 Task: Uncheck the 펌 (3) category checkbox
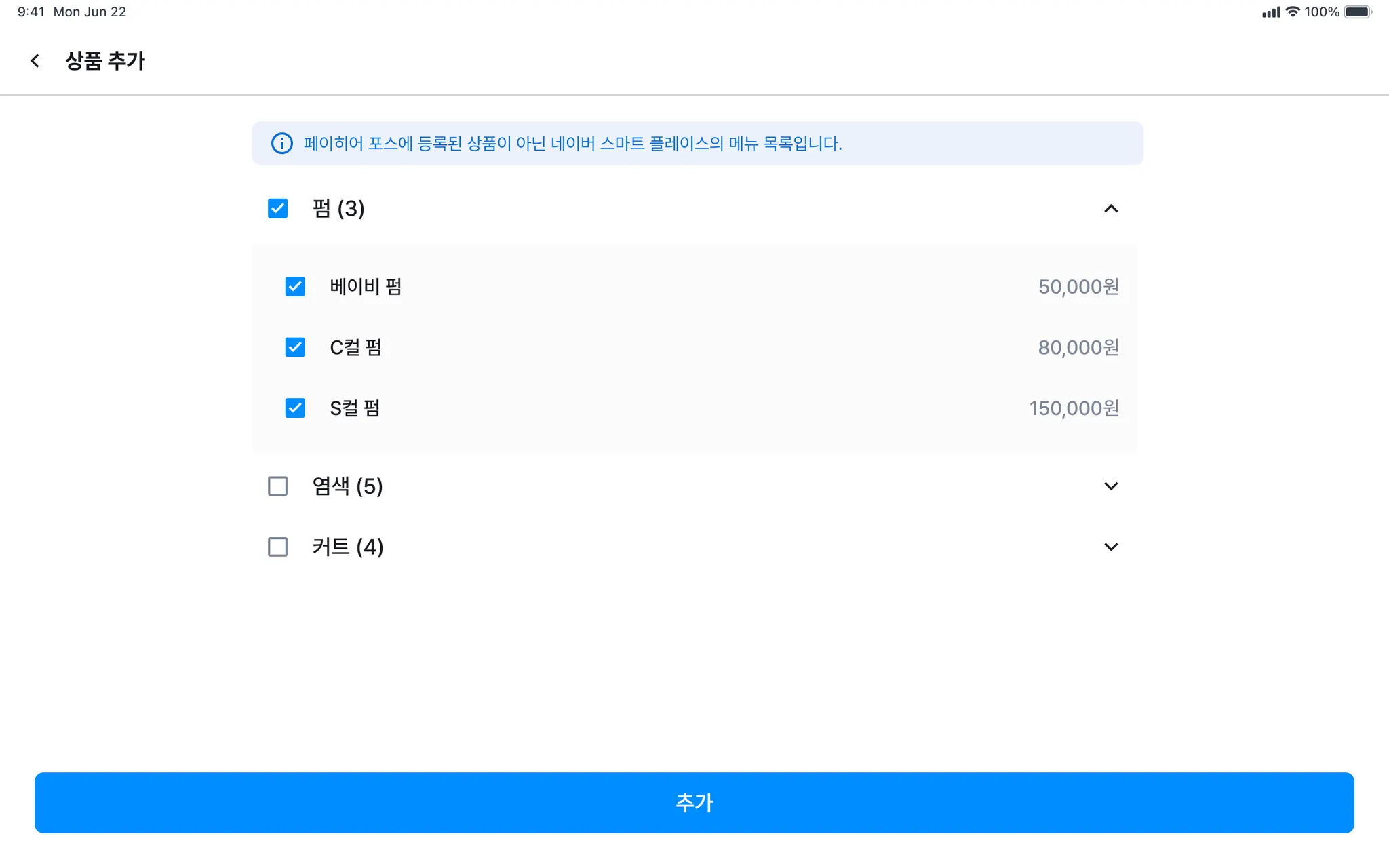(x=277, y=208)
